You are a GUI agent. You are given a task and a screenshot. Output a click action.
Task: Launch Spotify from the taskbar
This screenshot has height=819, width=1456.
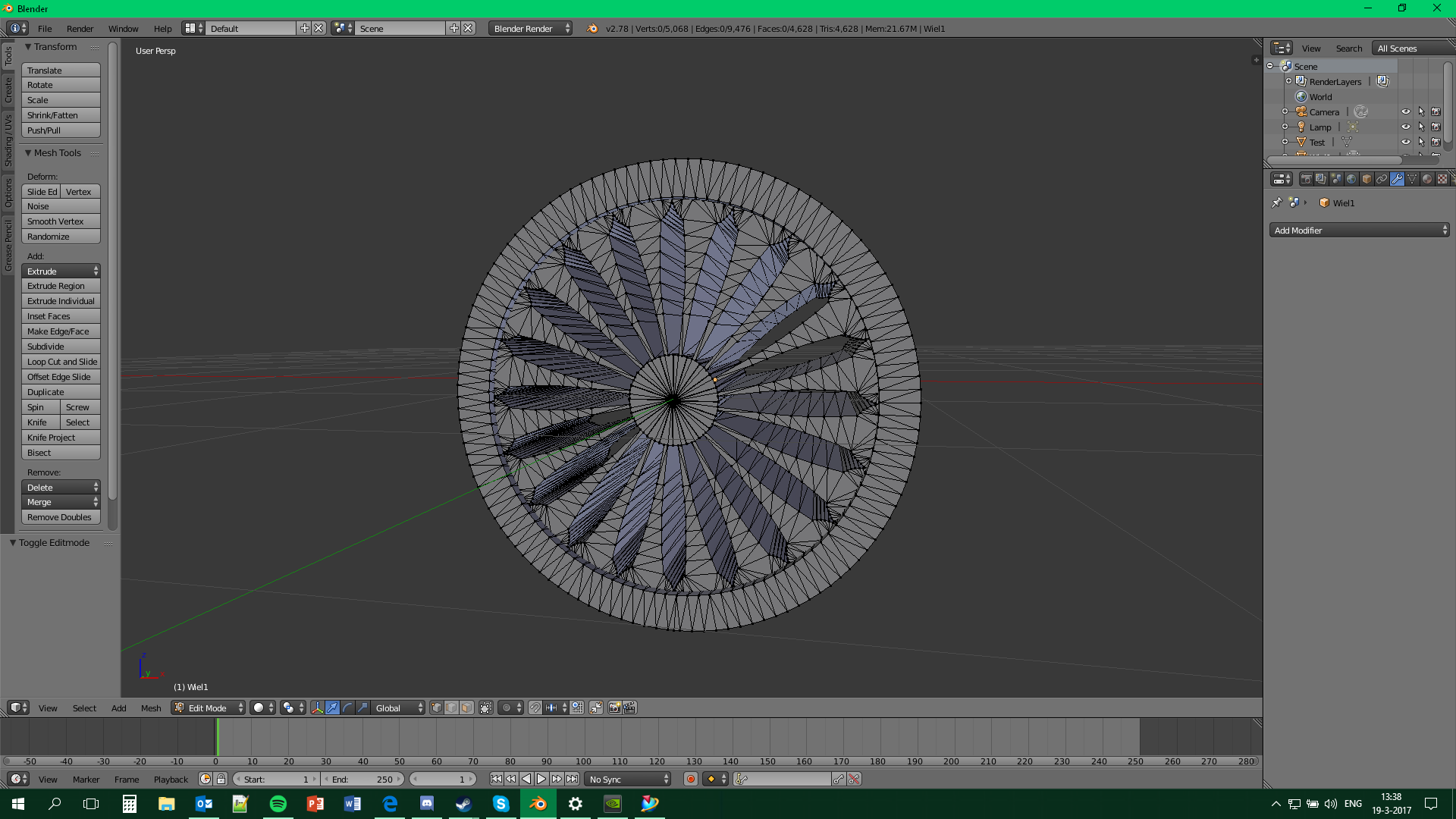coord(278,804)
